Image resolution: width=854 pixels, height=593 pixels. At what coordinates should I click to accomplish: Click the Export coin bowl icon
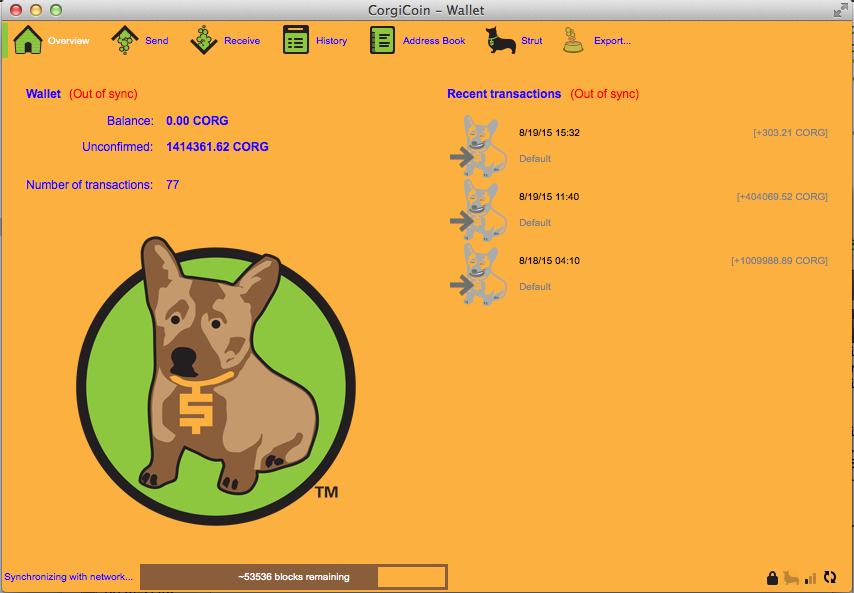coord(573,41)
